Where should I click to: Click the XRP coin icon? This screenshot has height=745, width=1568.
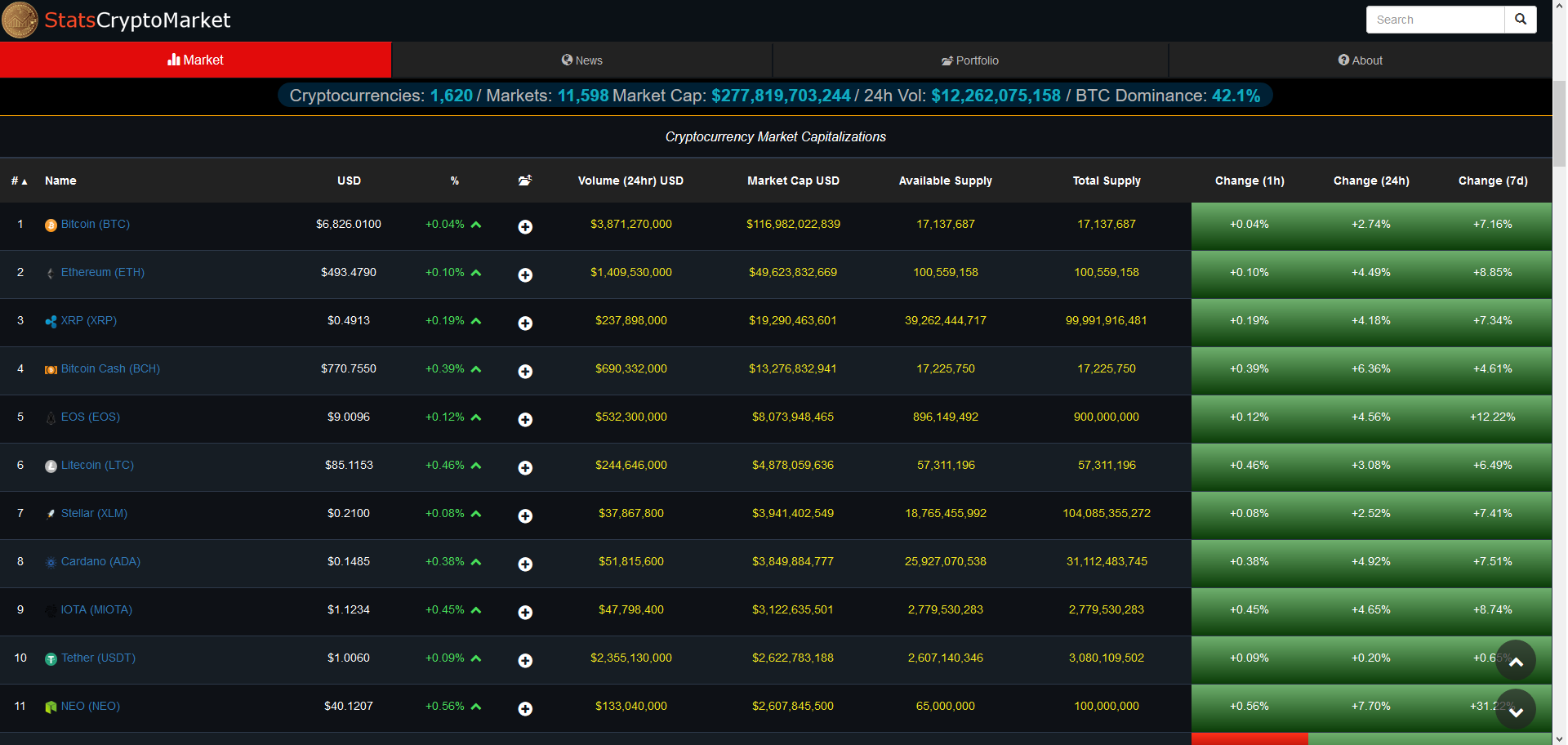pyautogui.click(x=51, y=322)
